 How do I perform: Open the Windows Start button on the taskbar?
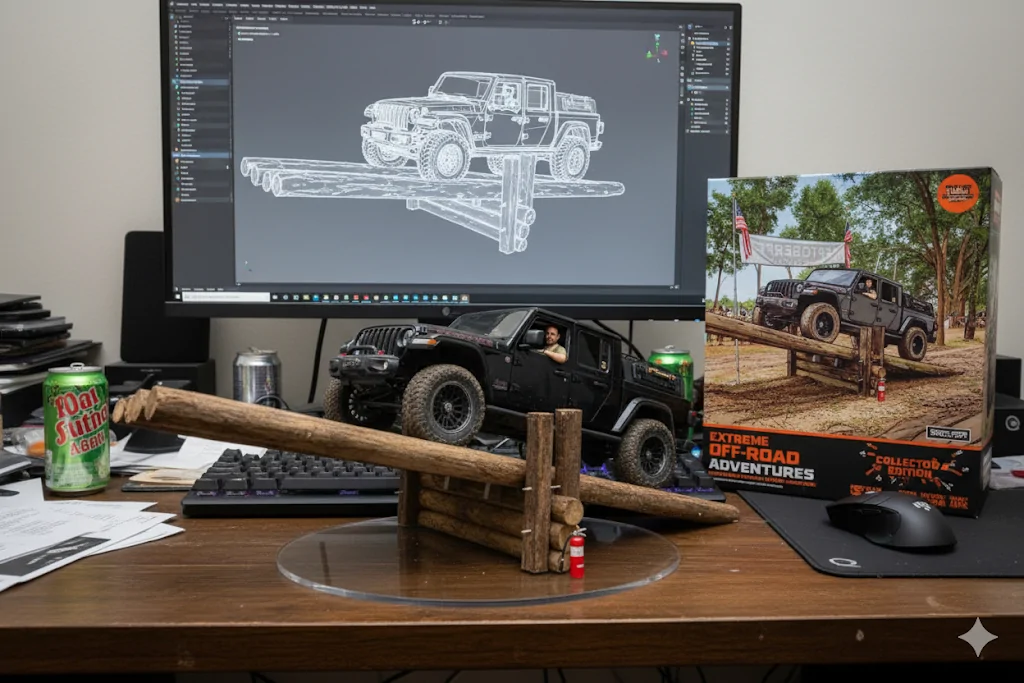pos(178,296)
